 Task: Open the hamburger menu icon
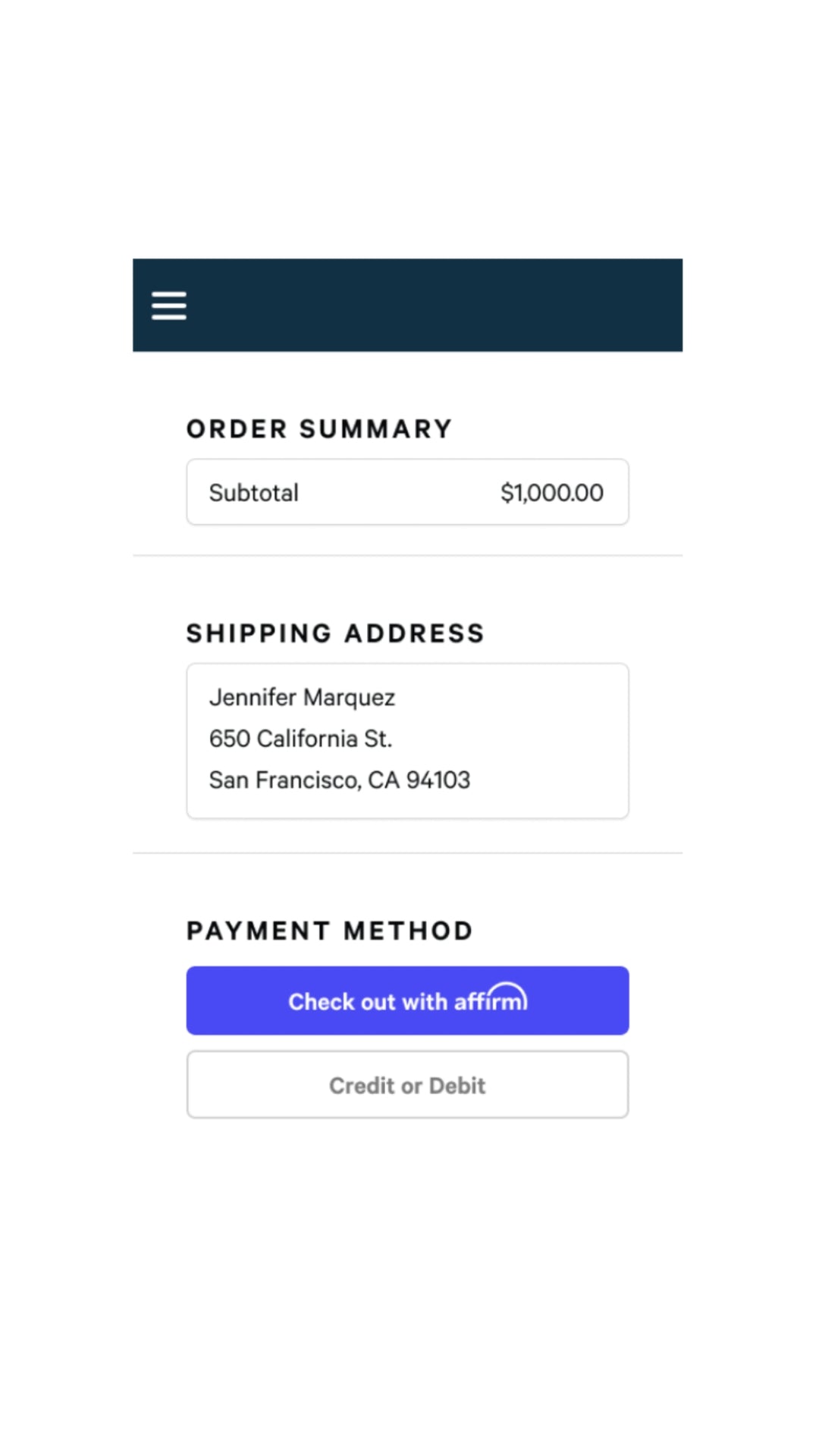point(168,306)
